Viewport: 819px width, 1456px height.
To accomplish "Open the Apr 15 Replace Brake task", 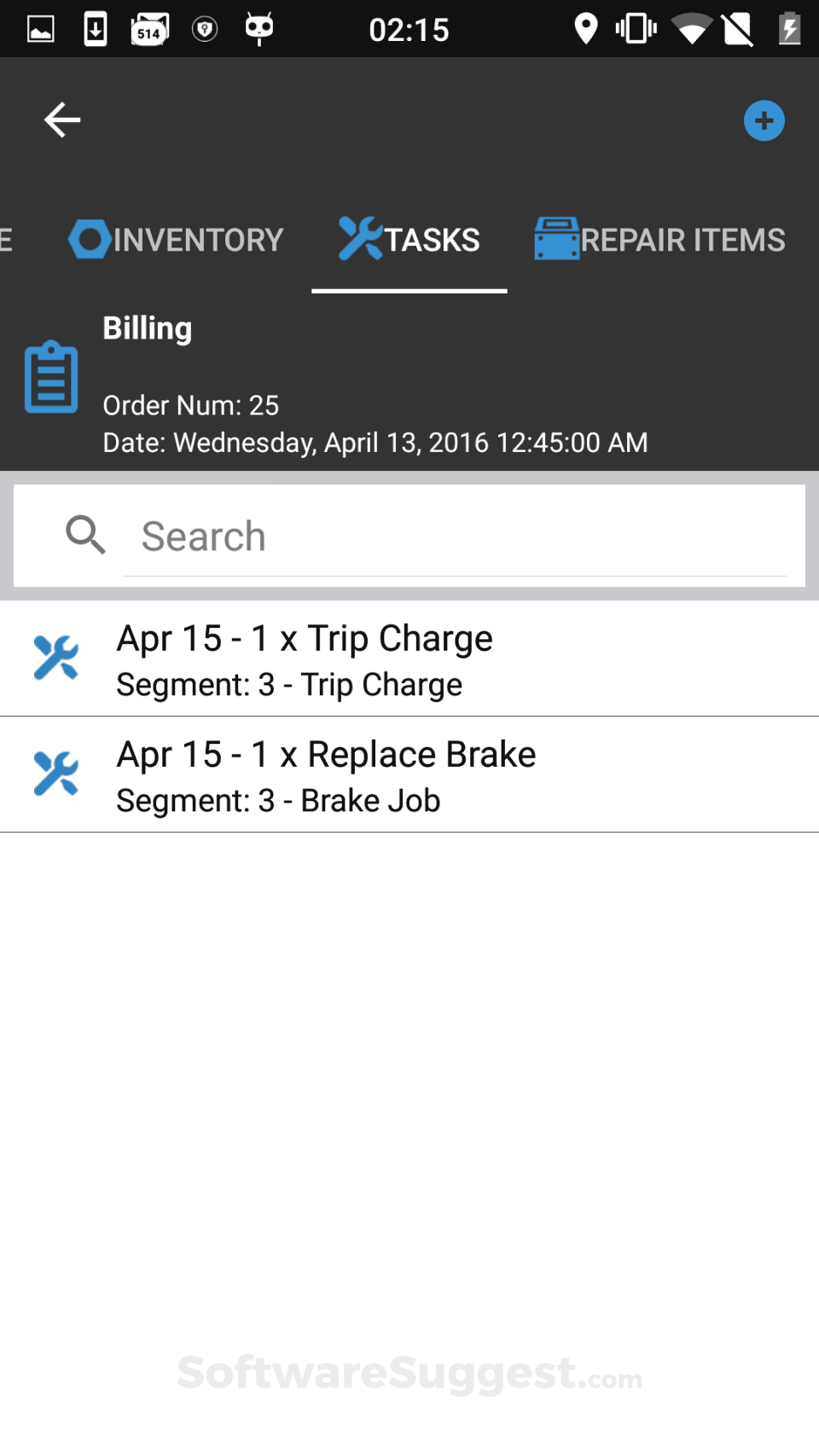I will click(x=326, y=755).
